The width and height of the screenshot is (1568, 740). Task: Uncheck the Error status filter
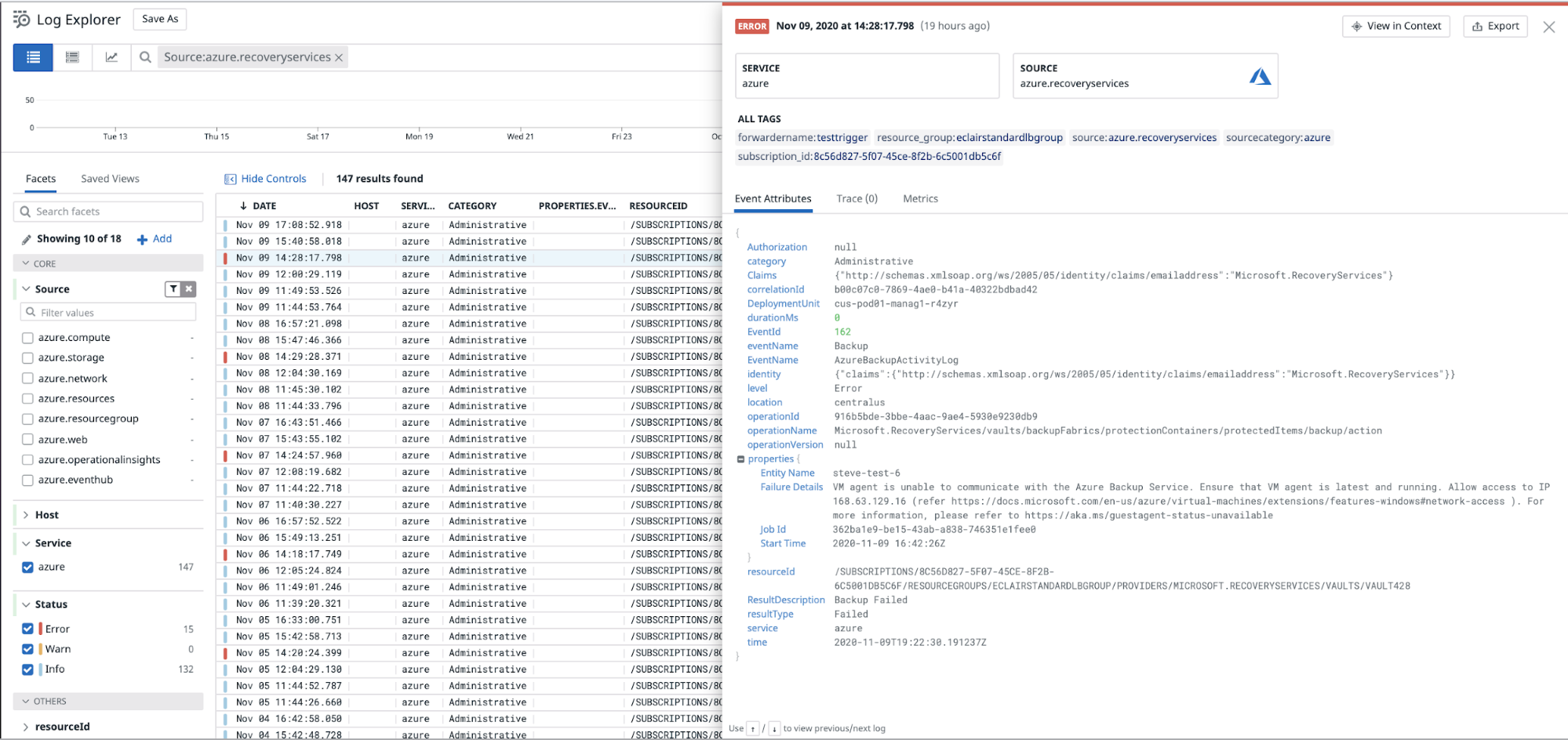click(x=27, y=628)
